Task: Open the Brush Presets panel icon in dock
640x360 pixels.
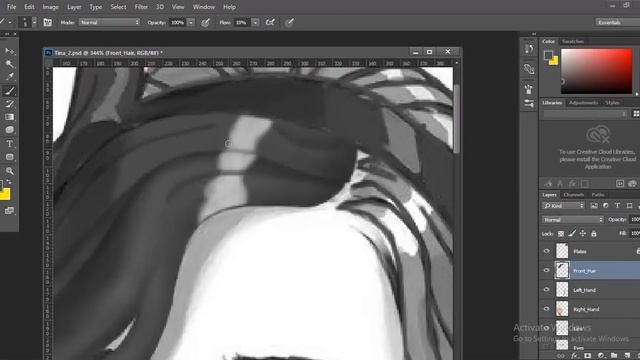Action: point(529,89)
